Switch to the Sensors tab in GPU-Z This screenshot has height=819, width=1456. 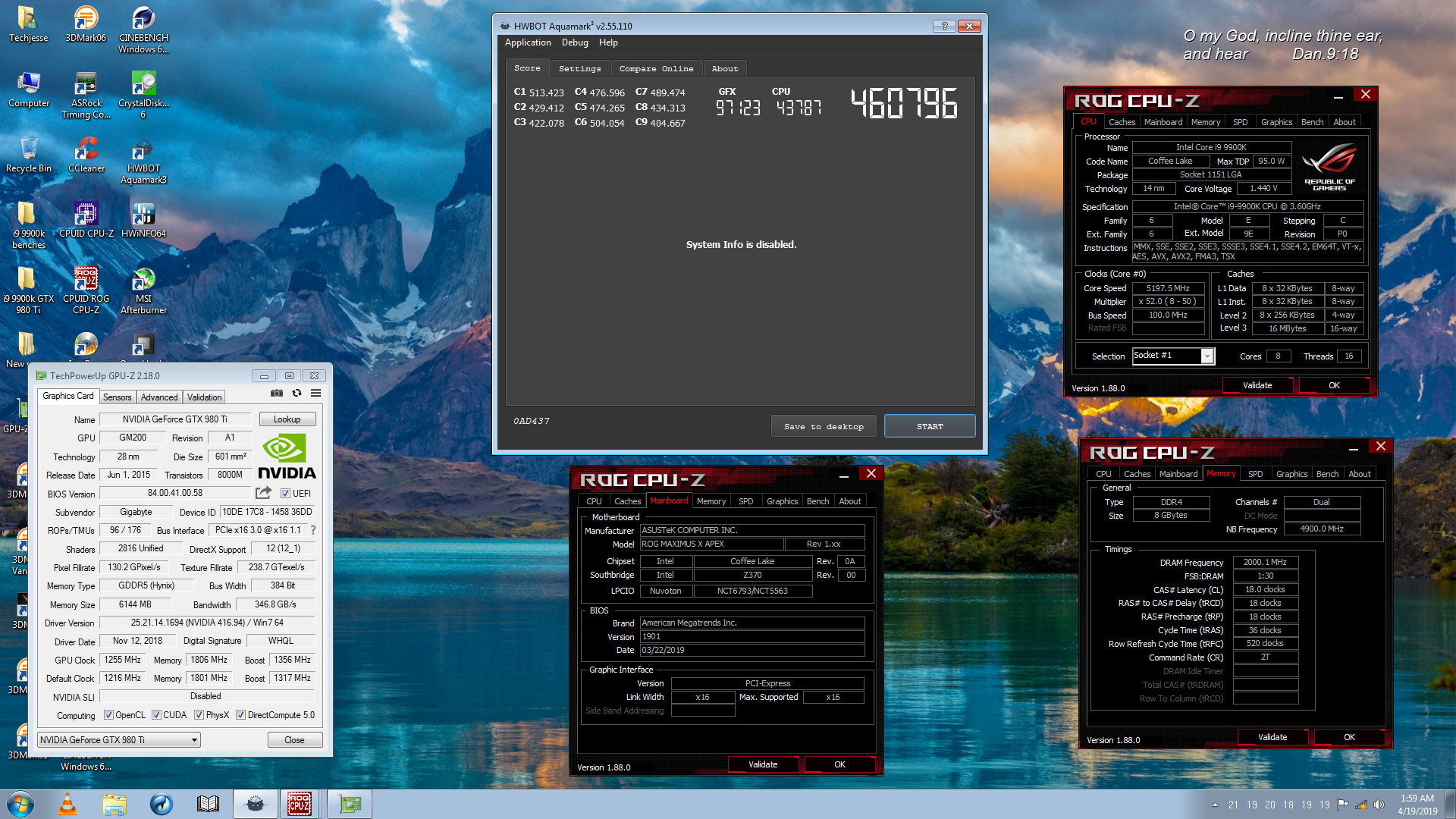(117, 397)
